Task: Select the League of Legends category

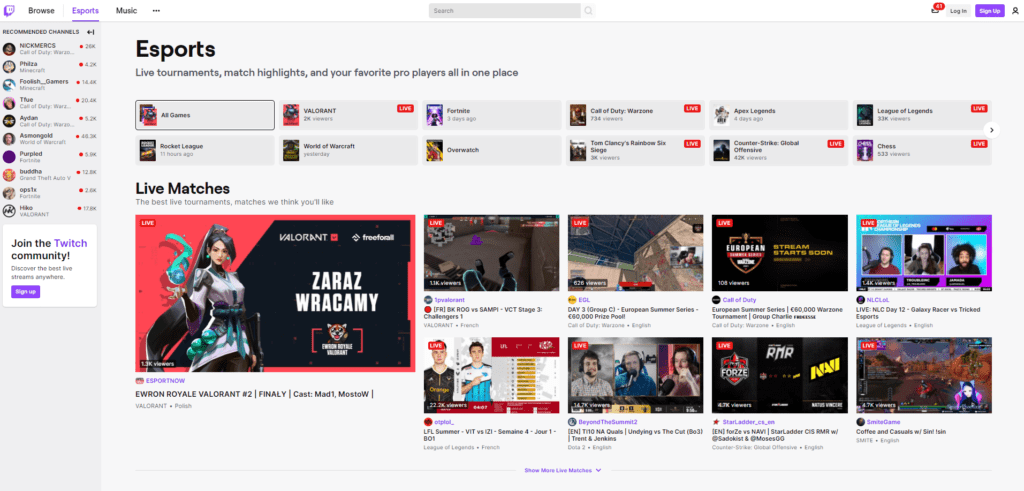Action: point(922,115)
